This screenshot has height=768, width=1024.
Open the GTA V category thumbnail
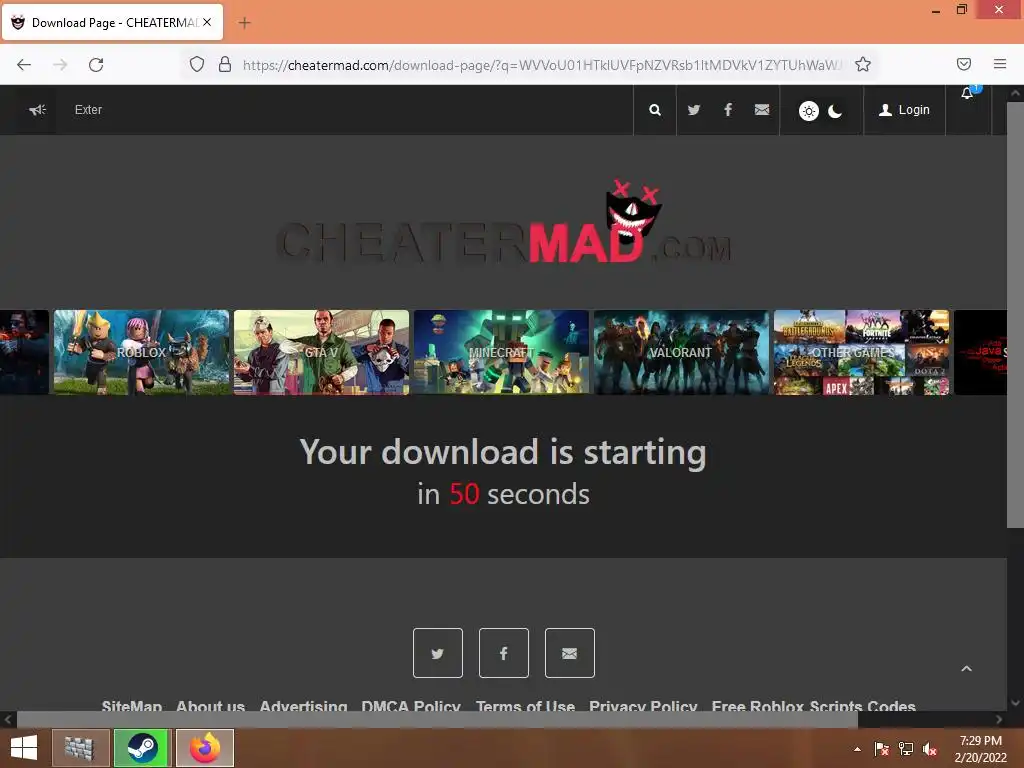(x=321, y=352)
